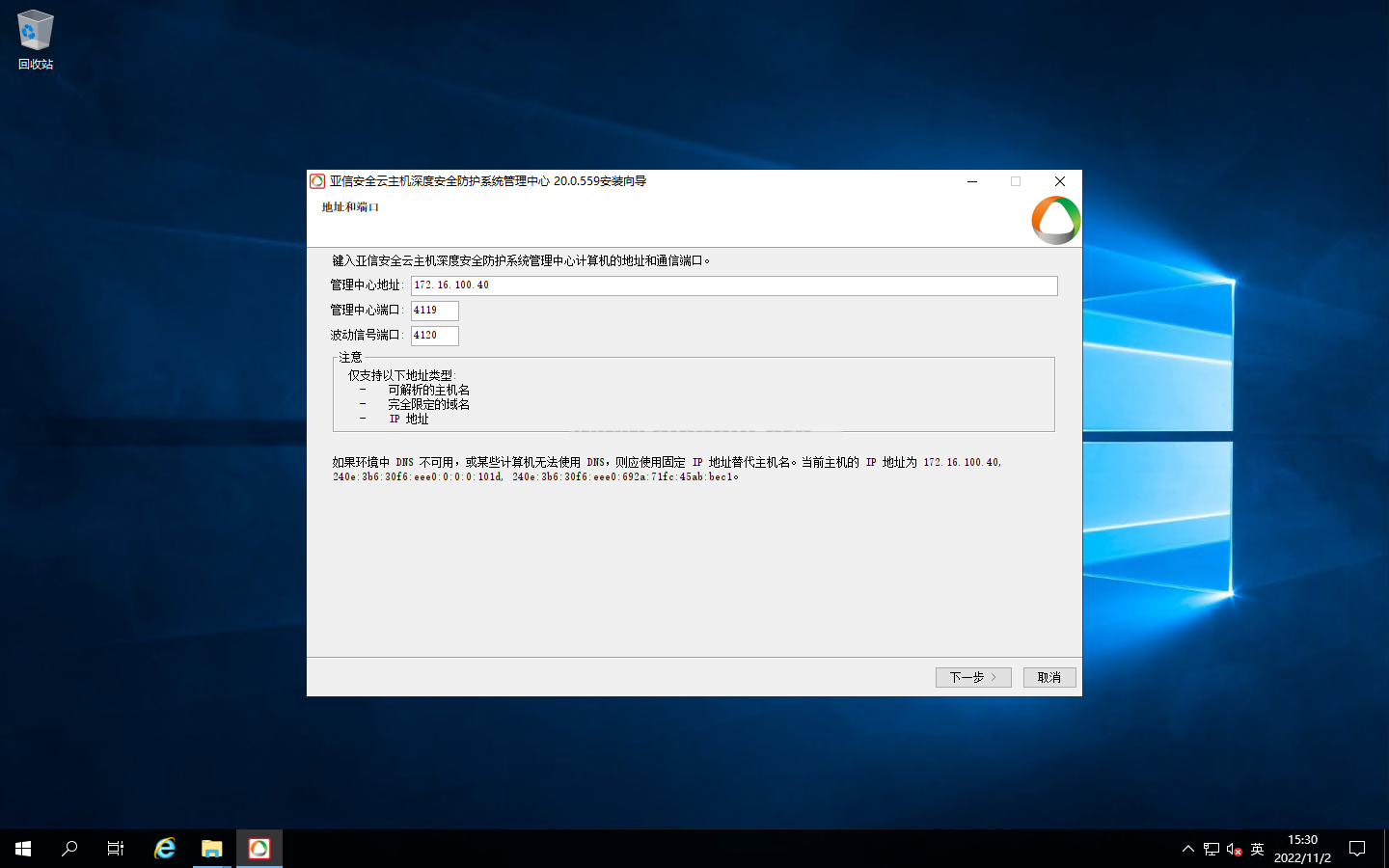Focus the 波动信号端口 field showing 4120
This screenshot has height=868, width=1389.
[434, 336]
